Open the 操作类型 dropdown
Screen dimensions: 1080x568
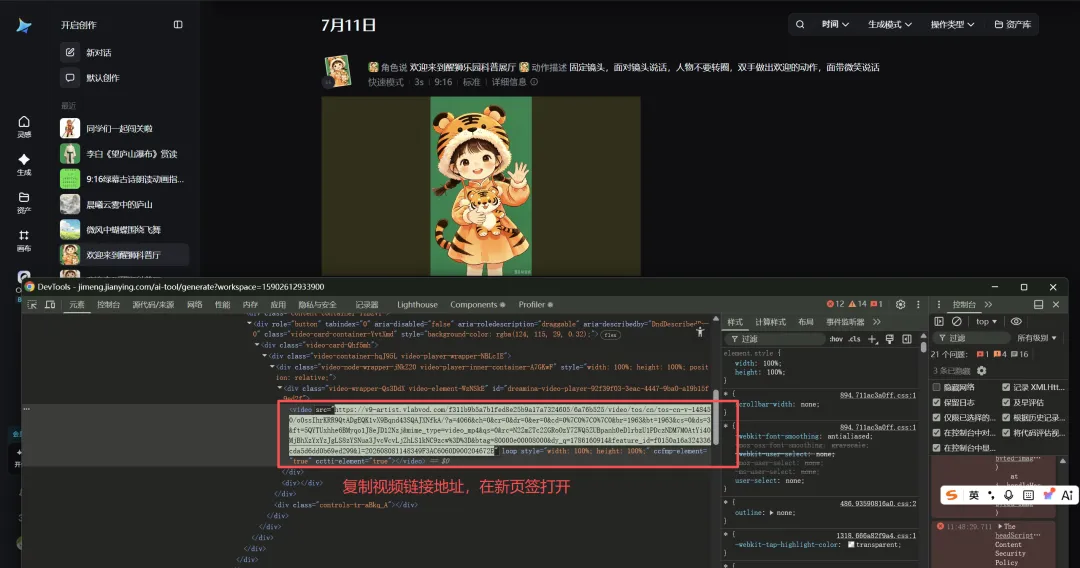tap(953, 25)
